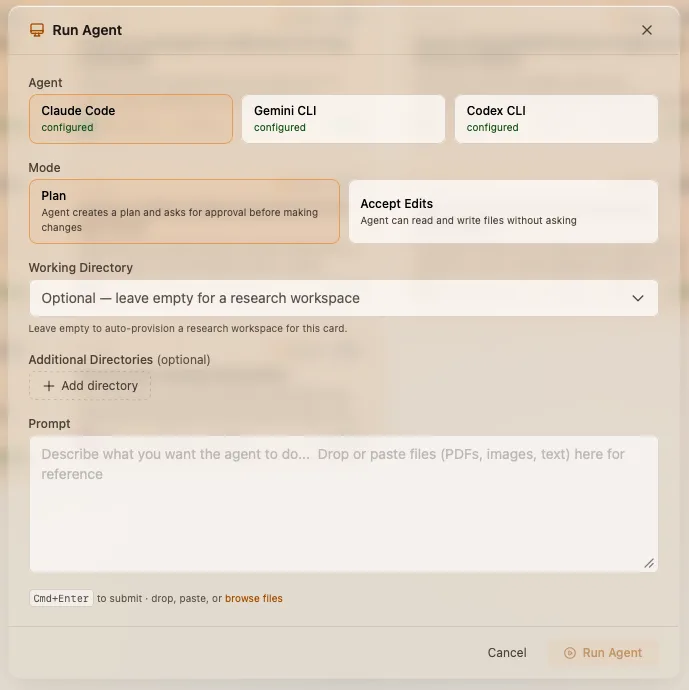Click the Prompt label
The width and height of the screenshot is (689, 690).
pos(49,424)
